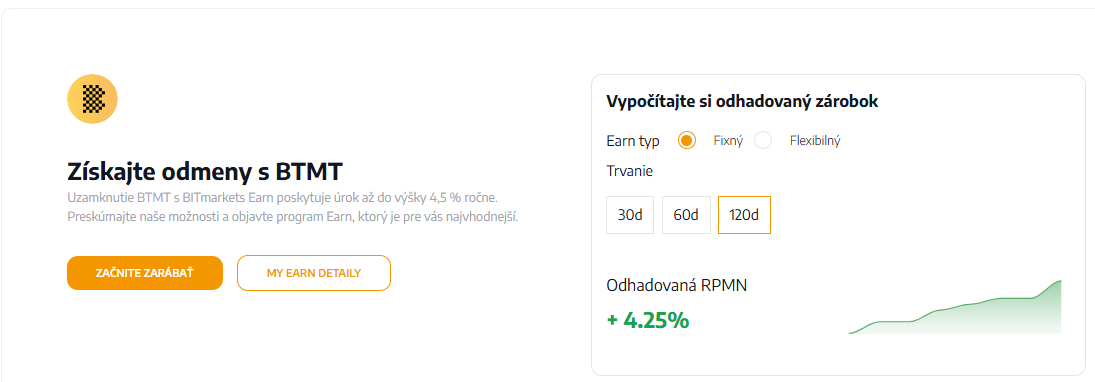Image resolution: width=1095 pixels, height=382 pixels.
Task: Click the second description line about program Earn
Action: (293, 216)
